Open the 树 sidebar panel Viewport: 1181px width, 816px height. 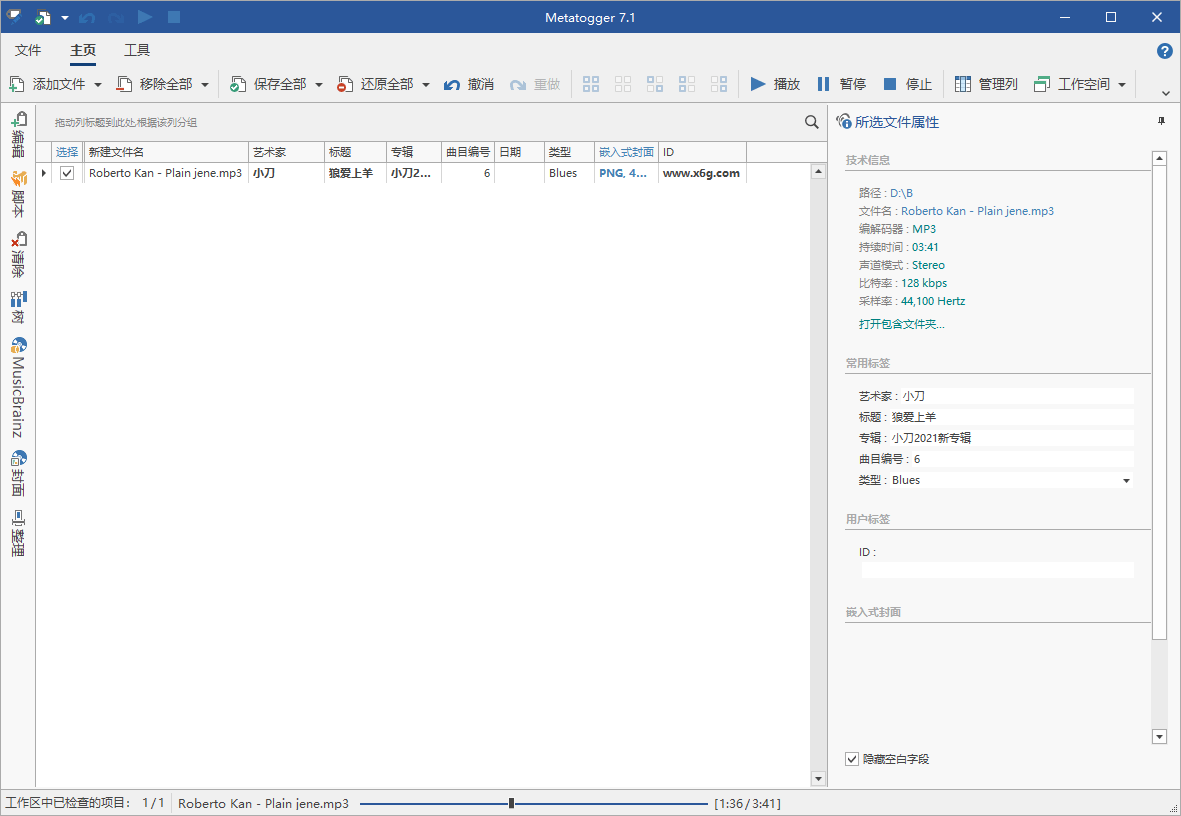18,307
